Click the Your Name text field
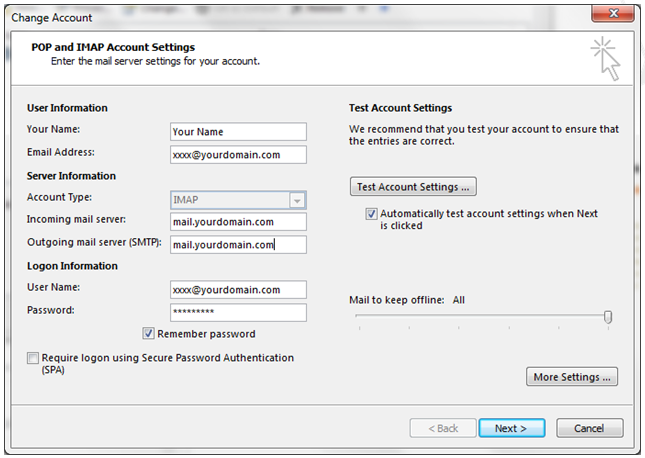This screenshot has width=645, height=458. (x=238, y=132)
